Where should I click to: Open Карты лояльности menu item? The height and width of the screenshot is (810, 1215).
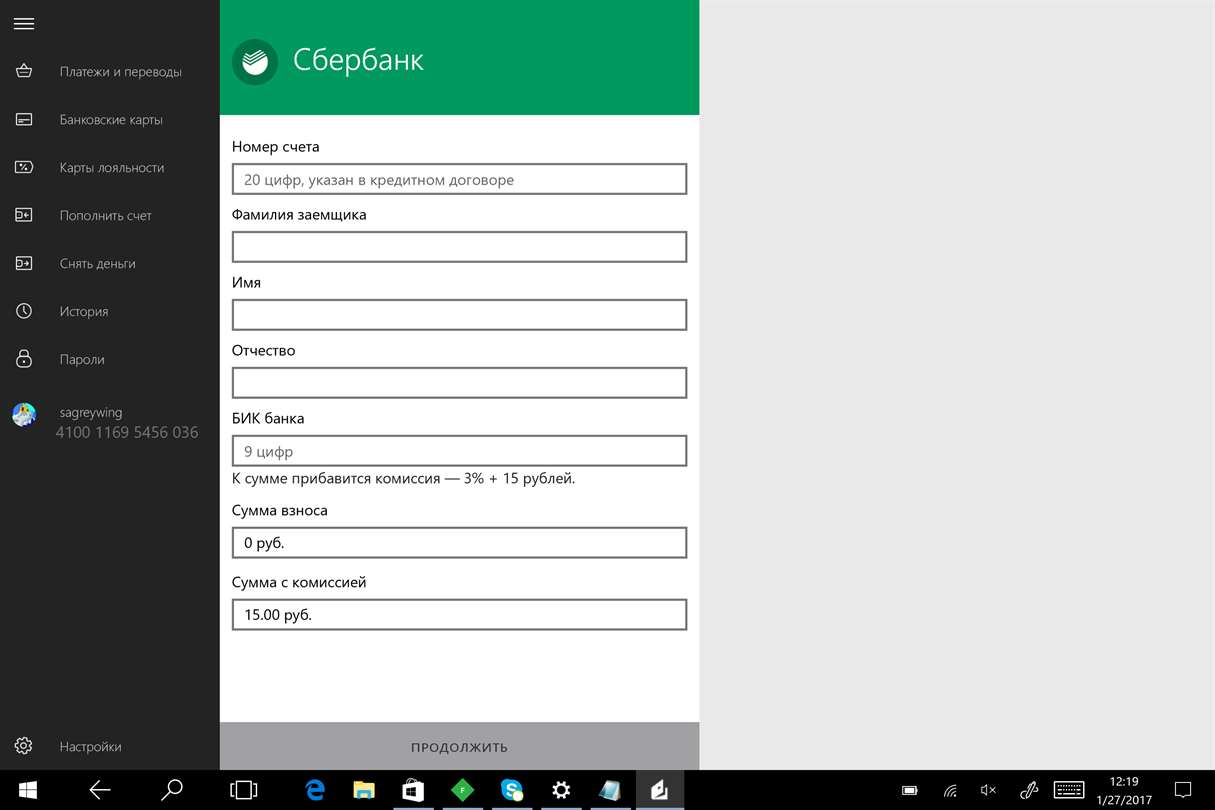click(x=112, y=168)
